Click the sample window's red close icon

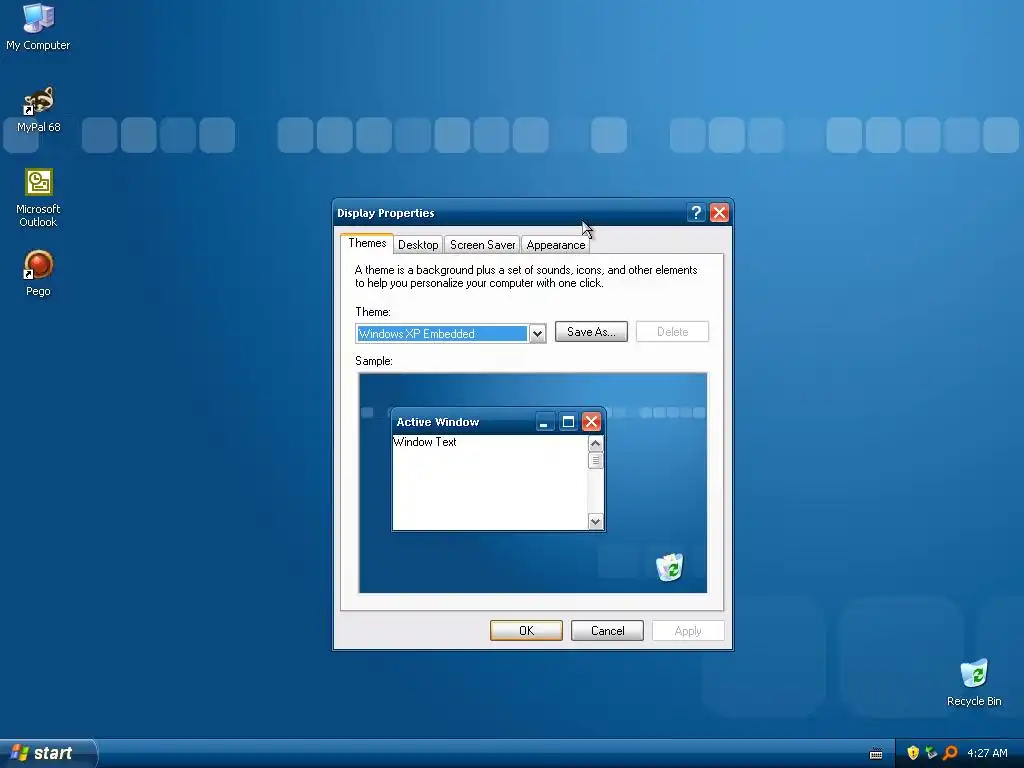click(x=592, y=422)
